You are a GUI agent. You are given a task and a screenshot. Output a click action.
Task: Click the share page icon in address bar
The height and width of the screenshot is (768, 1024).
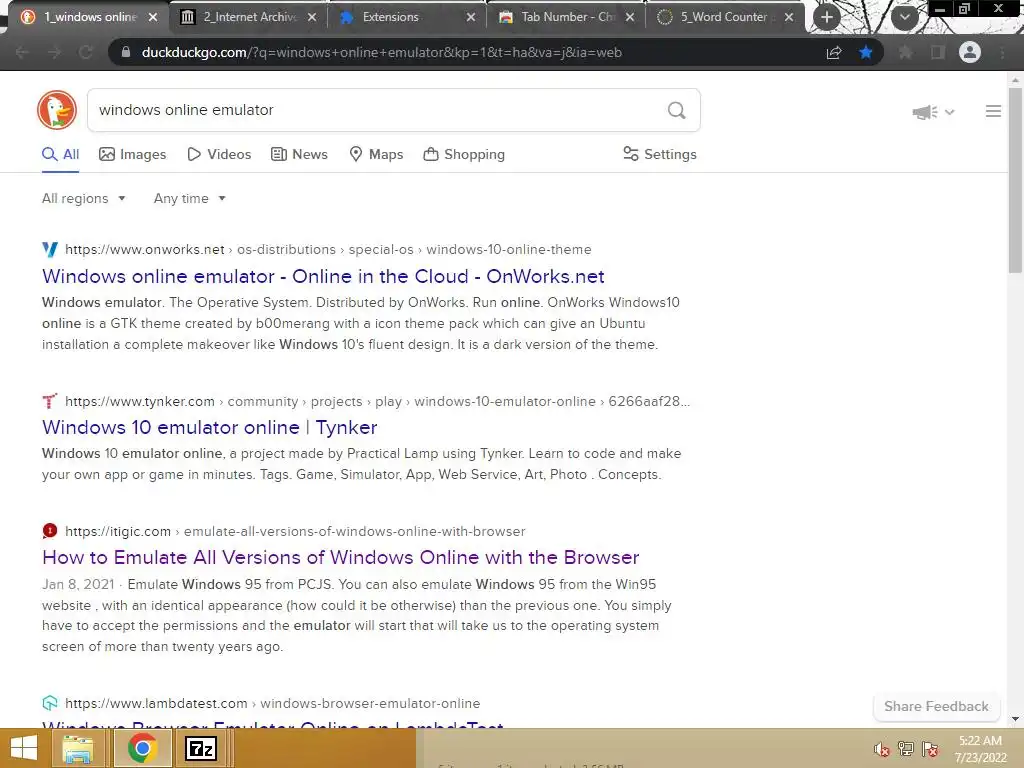pyautogui.click(x=834, y=52)
